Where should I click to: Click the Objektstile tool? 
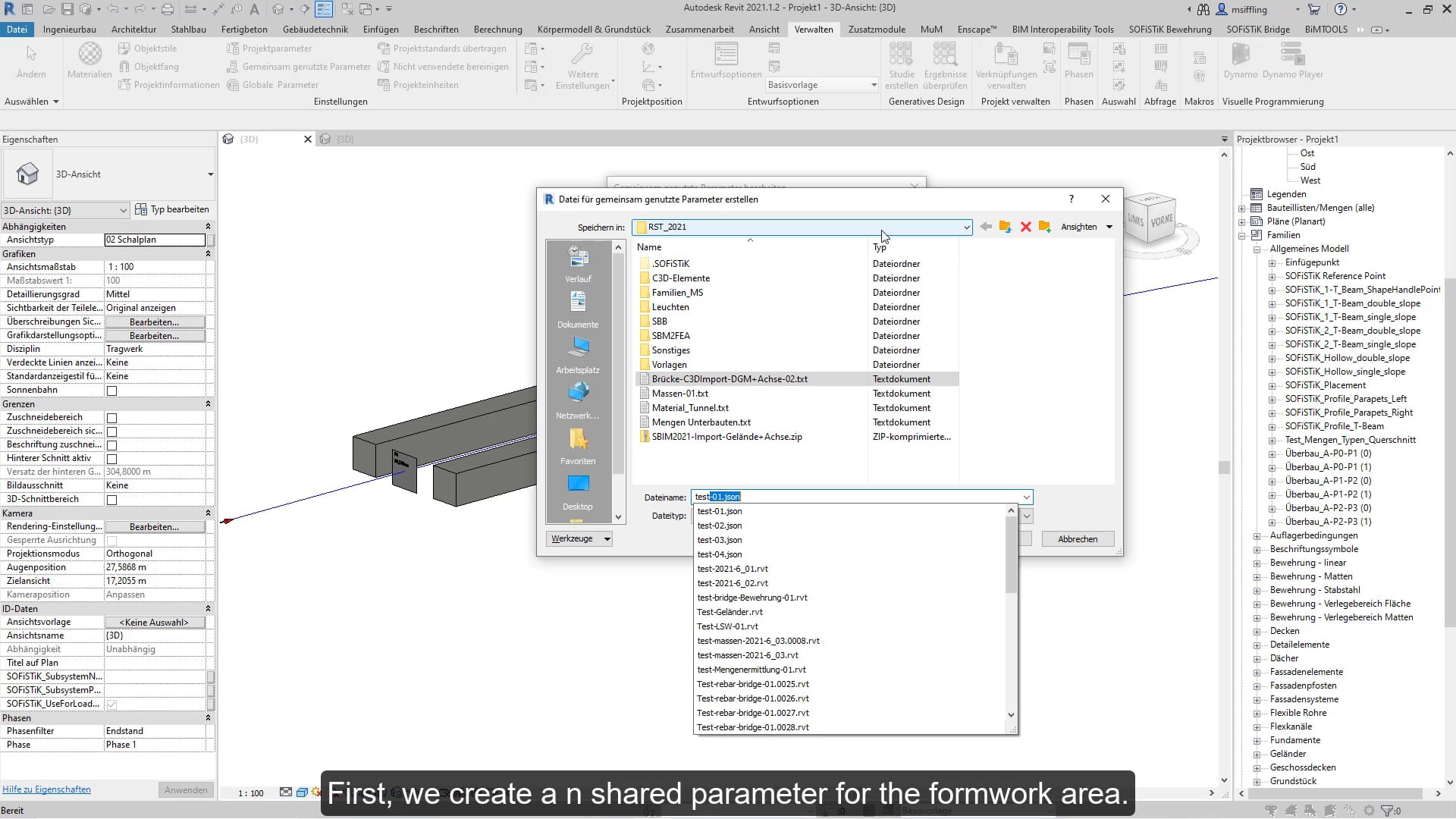148,49
